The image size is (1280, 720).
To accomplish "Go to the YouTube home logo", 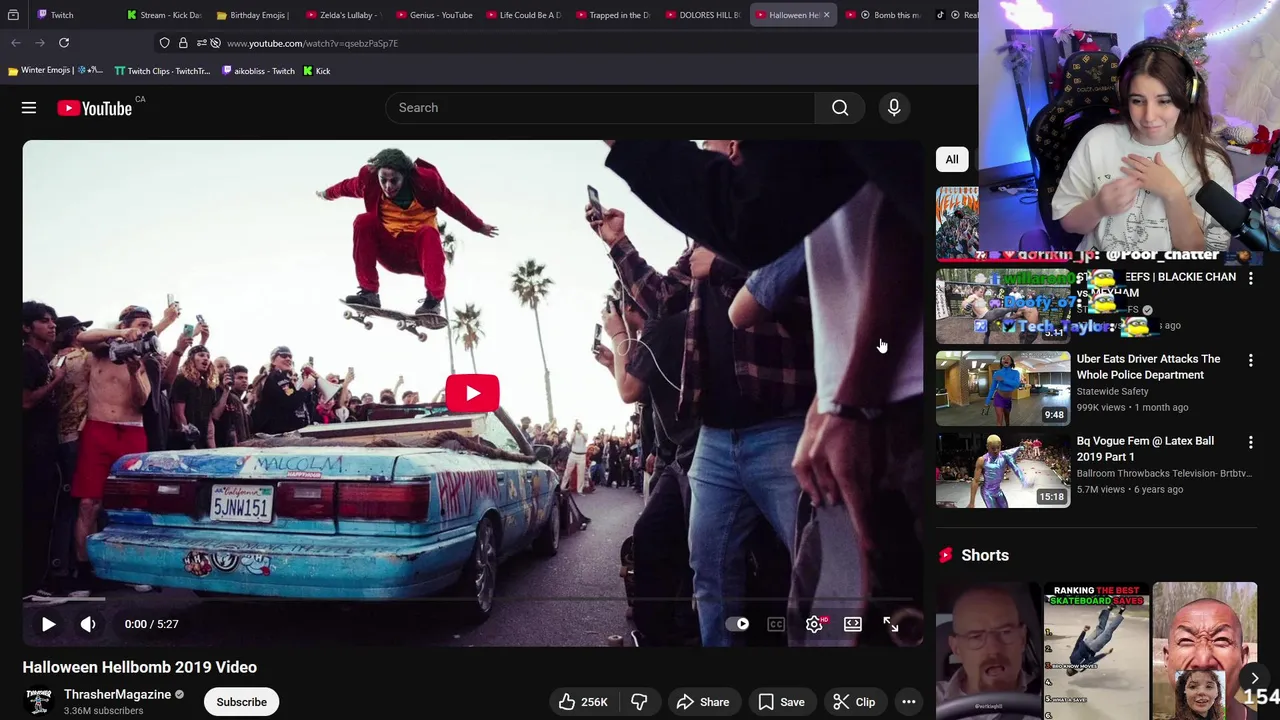I will (x=95, y=108).
